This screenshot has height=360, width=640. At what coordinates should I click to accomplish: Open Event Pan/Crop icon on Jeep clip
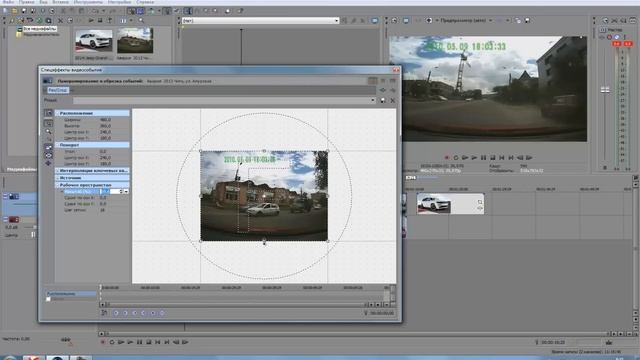[x=480, y=202]
